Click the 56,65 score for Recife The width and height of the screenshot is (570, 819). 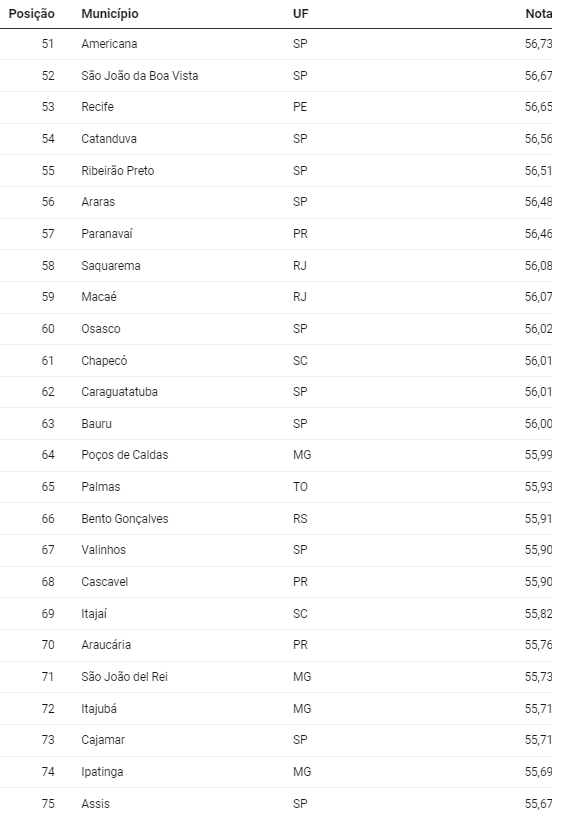(x=538, y=107)
